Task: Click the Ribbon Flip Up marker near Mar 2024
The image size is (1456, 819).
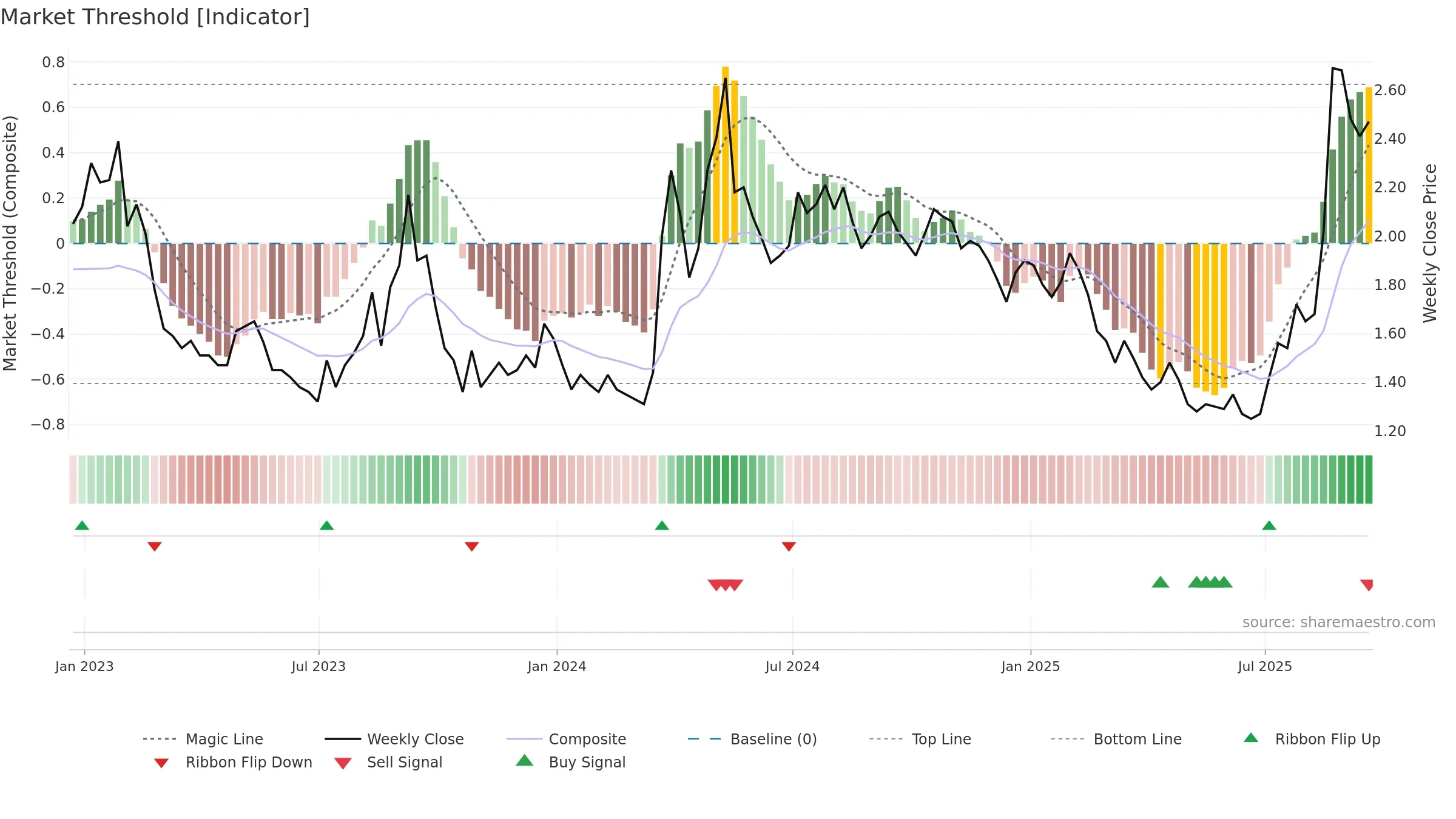Action: coord(662,525)
